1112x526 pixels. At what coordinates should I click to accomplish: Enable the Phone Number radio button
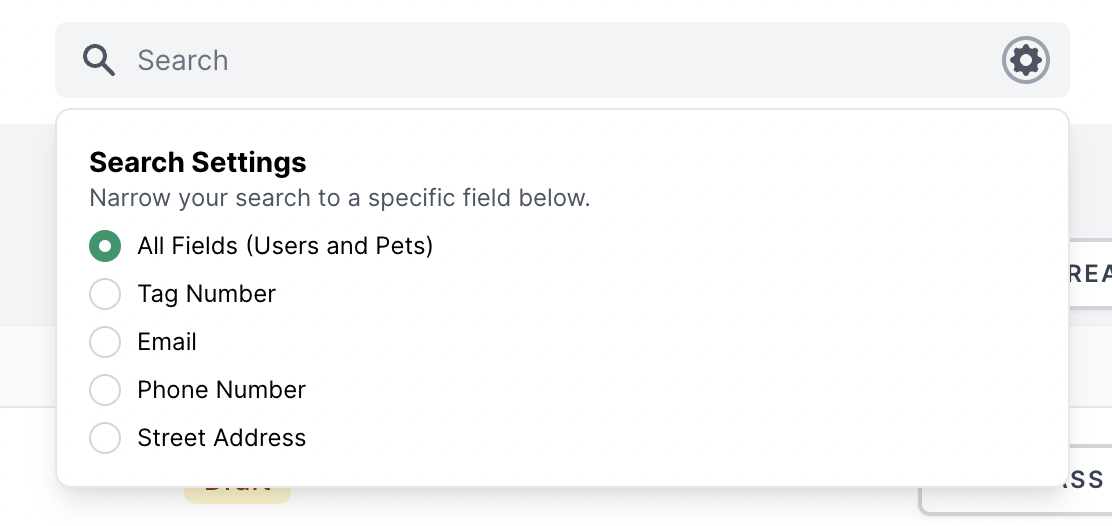(105, 390)
